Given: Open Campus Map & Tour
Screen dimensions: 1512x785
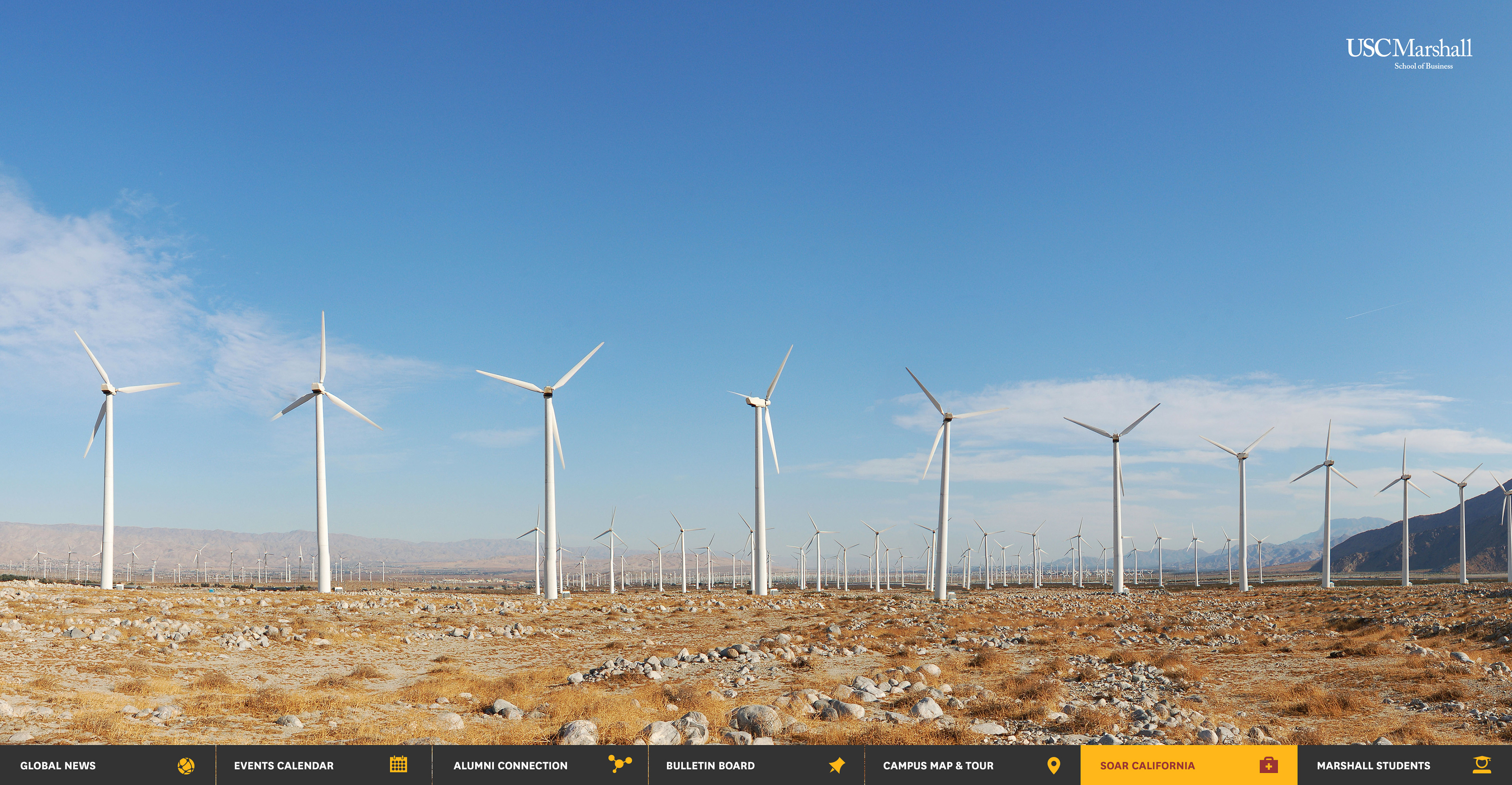Looking at the screenshot, I should [x=938, y=766].
